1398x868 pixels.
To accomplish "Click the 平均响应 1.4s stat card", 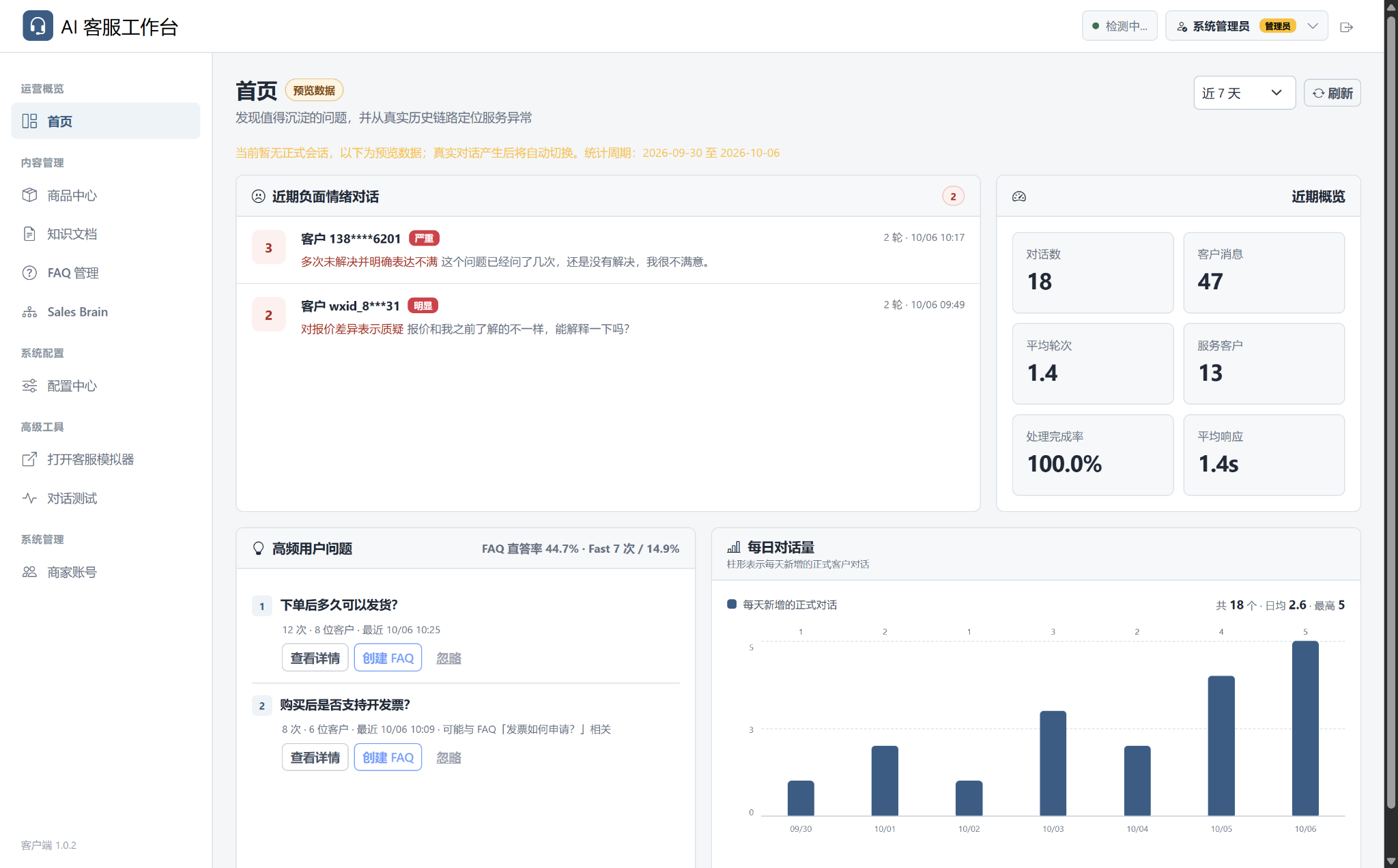I will coord(1264,454).
